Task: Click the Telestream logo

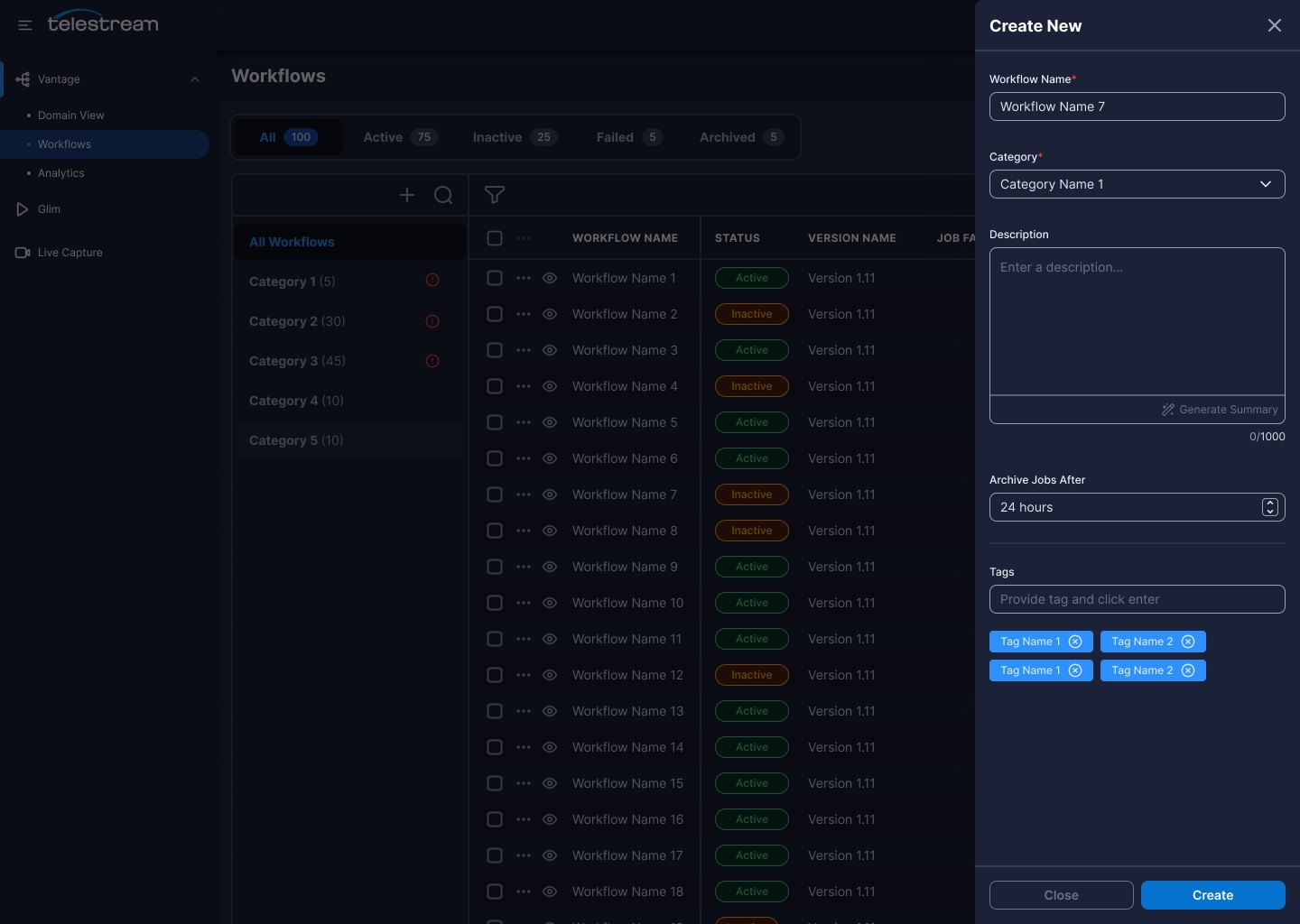Action: pos(103,23)
